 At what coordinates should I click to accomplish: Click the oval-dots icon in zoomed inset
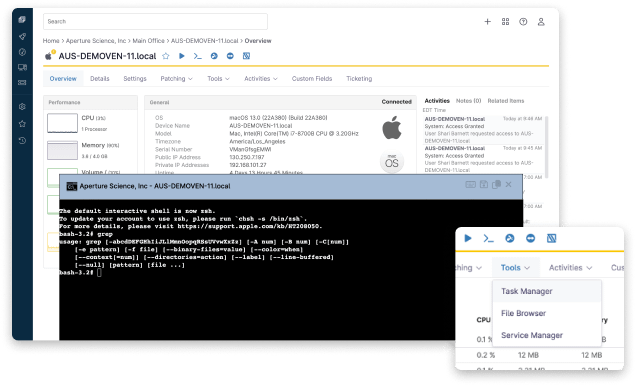(x=531, y=238)
